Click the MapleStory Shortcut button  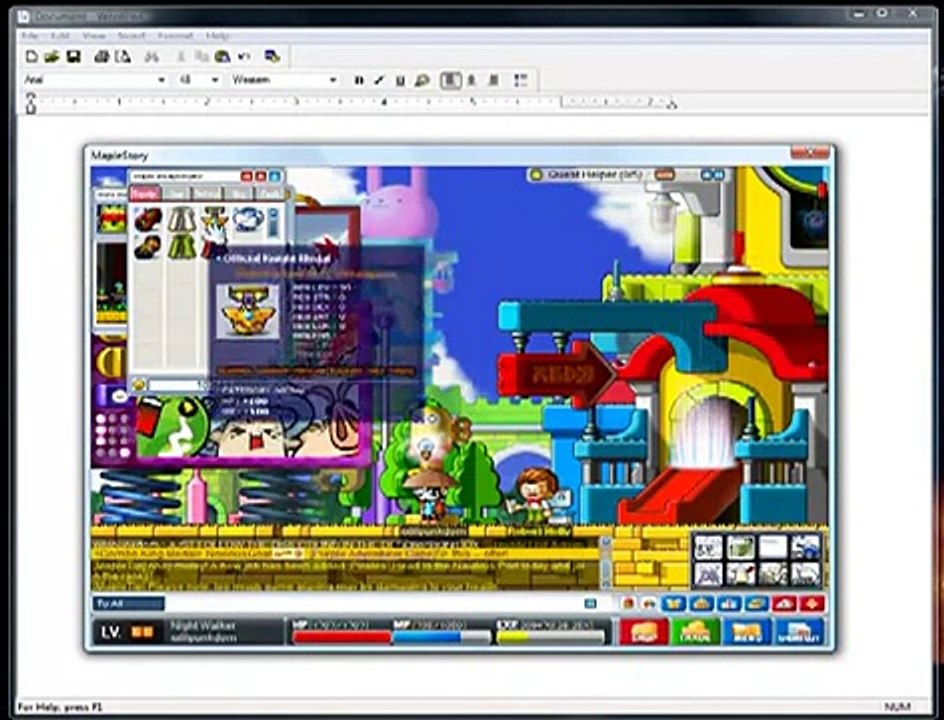coord(798,632)
